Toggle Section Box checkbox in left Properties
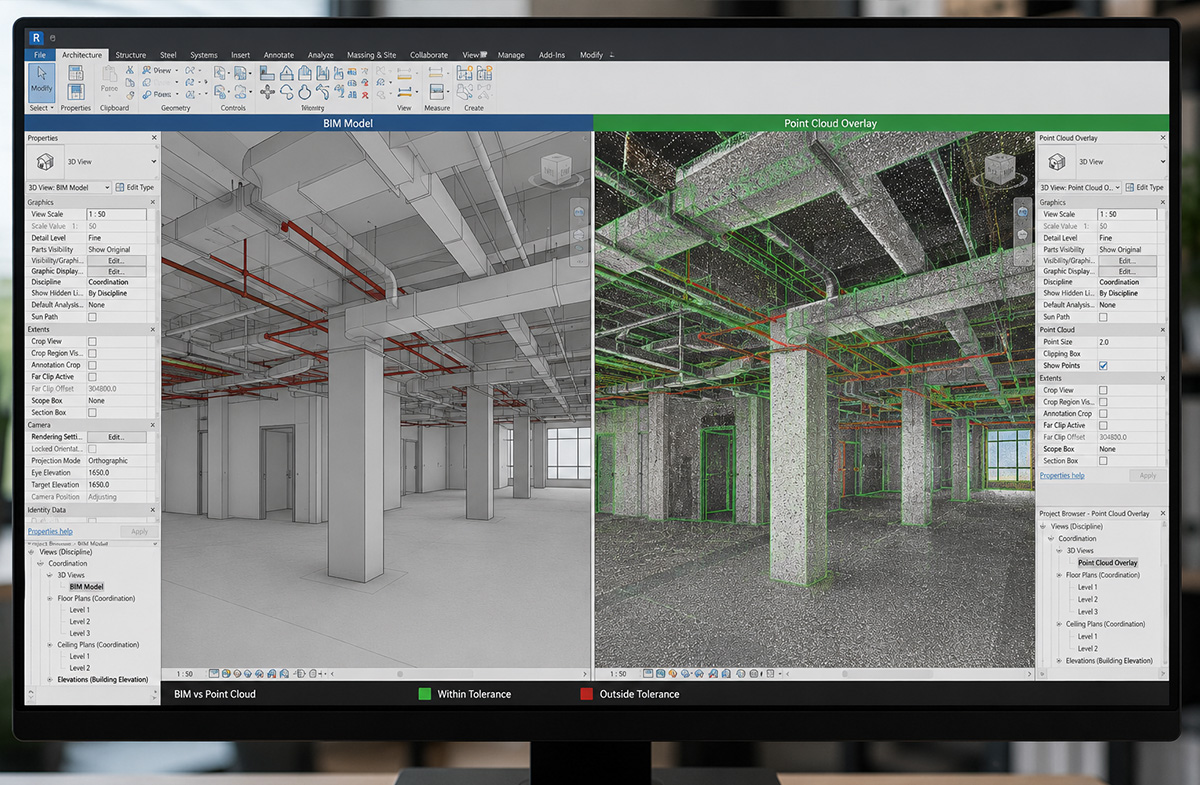The height and width of the screenshot is (785, 1200). (x=92, y=412)
